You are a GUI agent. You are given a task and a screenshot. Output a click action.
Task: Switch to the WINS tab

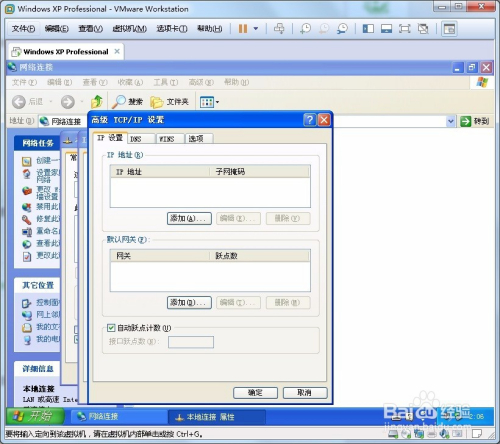click(x=170, y=139)
